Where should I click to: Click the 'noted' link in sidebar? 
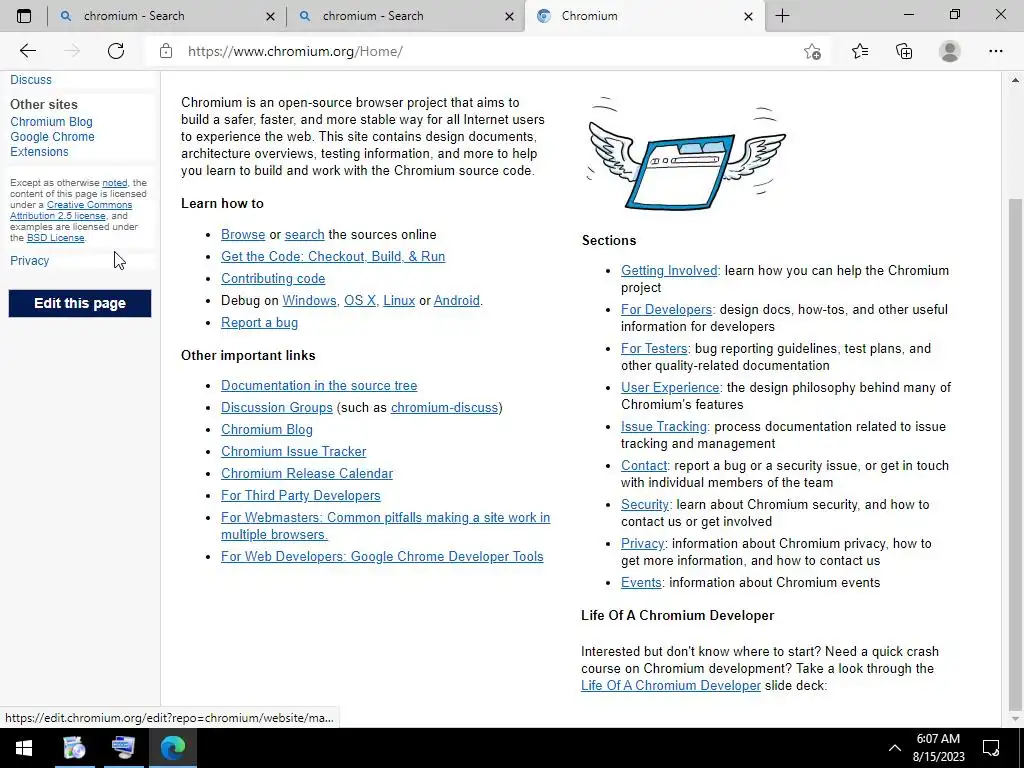114,183
